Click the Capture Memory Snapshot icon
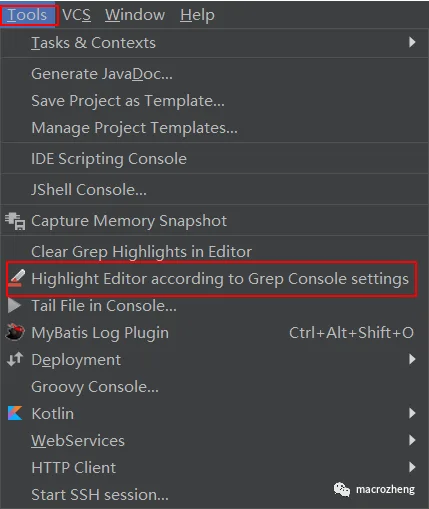 (x=15, y=221)
